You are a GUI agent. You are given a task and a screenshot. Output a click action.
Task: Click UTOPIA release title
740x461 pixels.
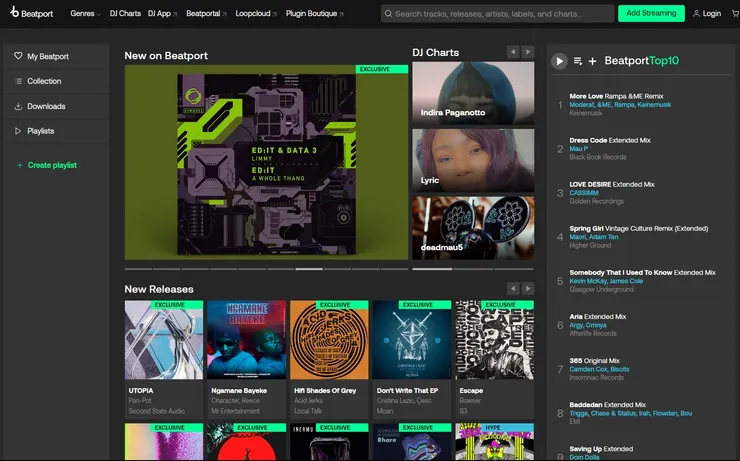(x=141, y=391)
